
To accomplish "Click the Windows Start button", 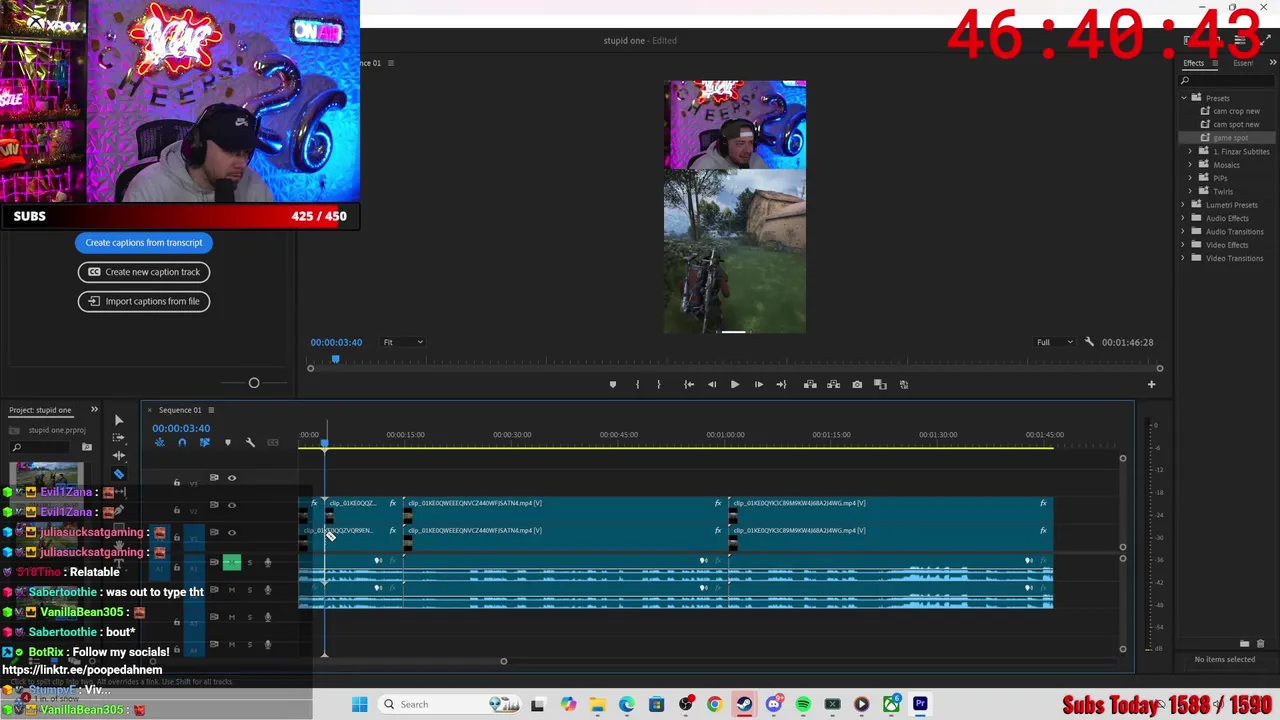I will coord(360,704).
